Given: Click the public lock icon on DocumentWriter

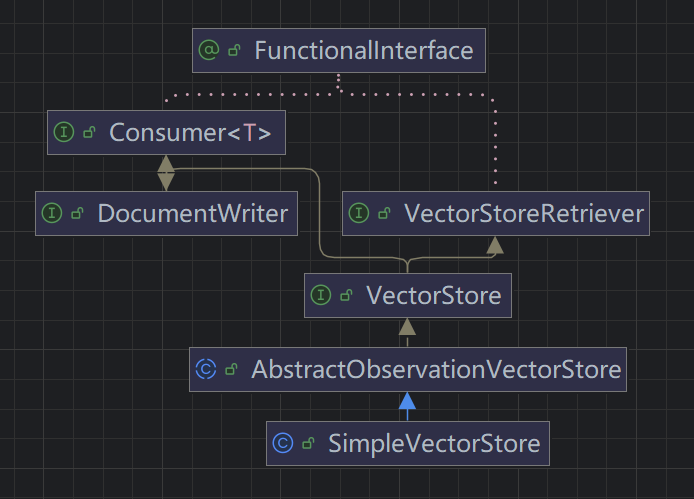Looking at the screenshot, I should (77, 214).
